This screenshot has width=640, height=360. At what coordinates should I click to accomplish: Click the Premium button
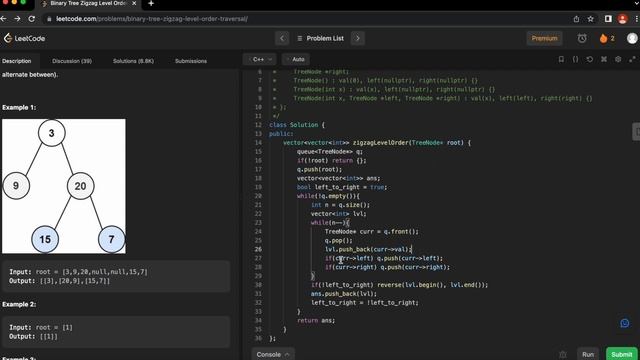[x=544, y=38]
